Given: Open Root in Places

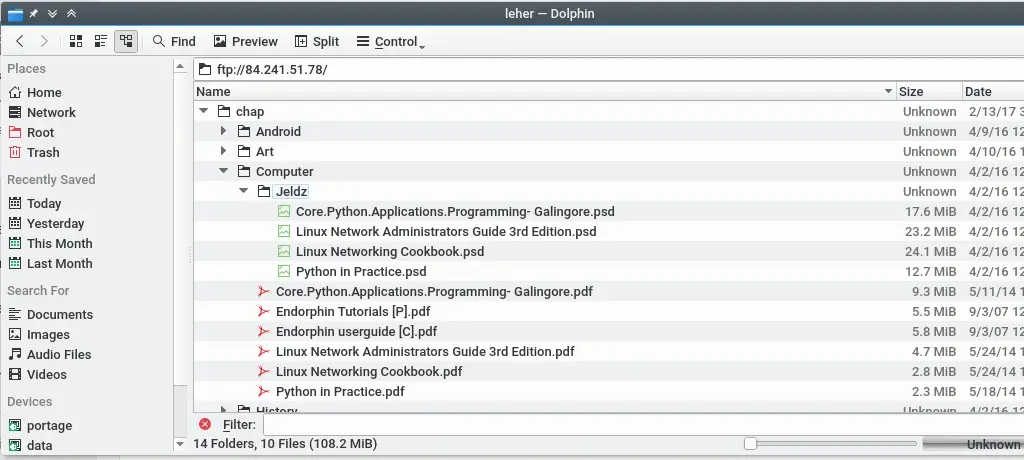Looking at the screenshot, I should point(40,133).
